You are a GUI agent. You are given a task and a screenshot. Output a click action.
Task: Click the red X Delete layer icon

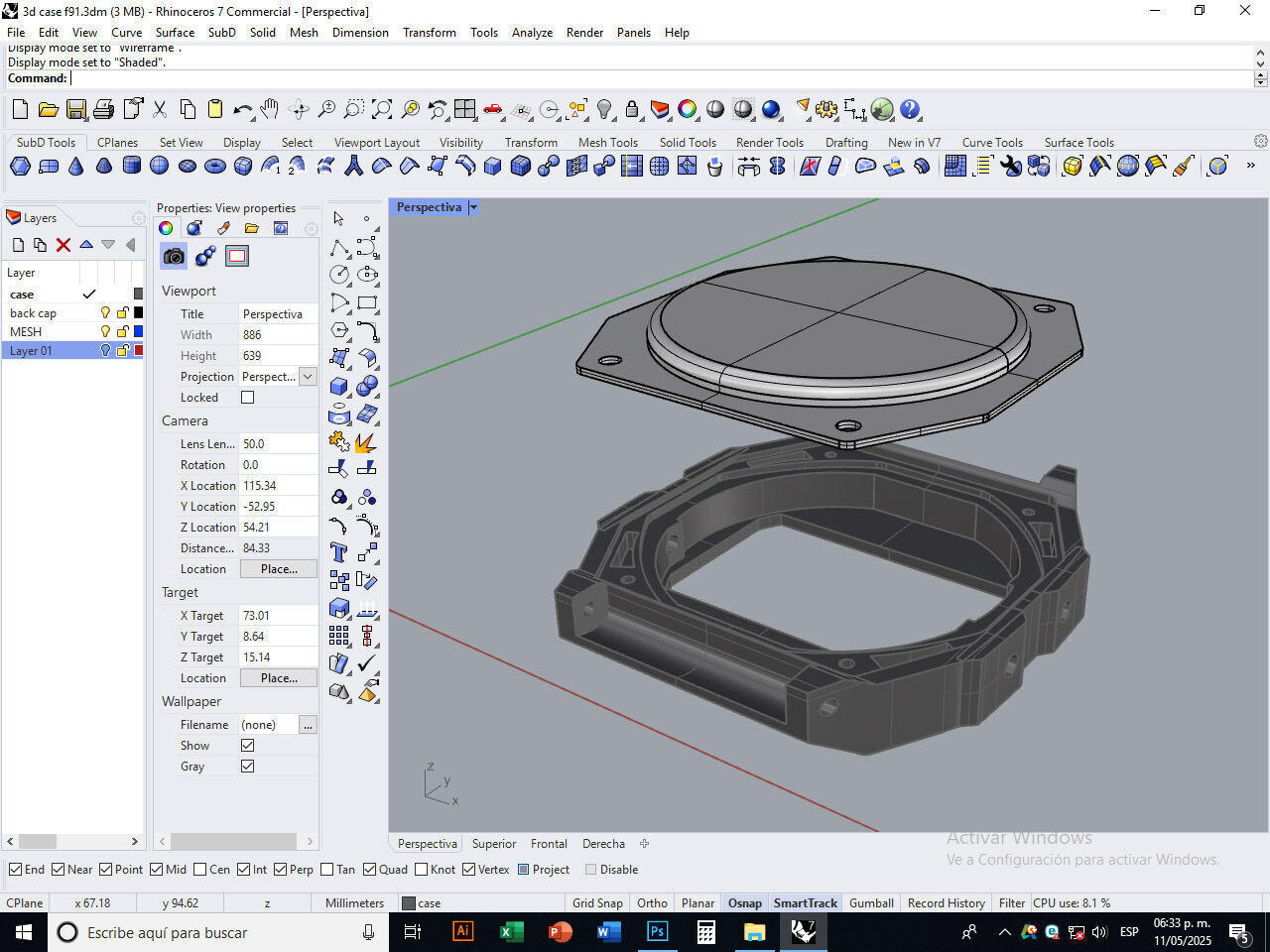[63, 245]
